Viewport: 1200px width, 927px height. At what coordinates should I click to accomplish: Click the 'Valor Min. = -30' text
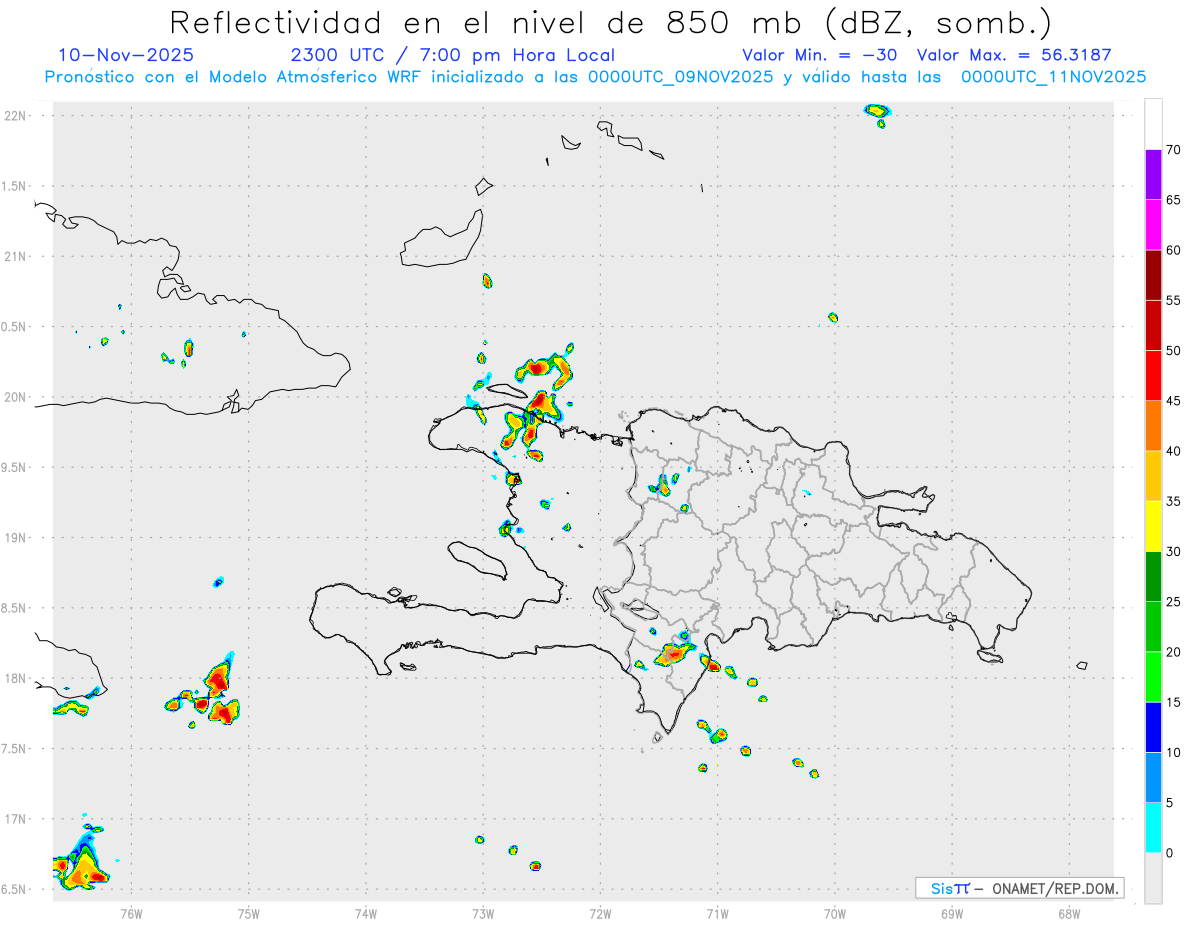[820, 55]
